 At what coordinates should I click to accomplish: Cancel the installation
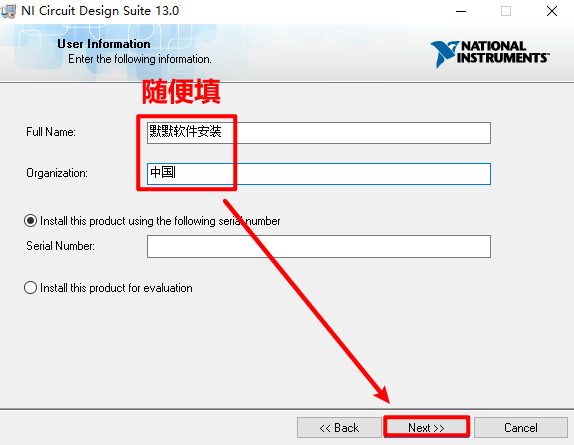click(x=521, y=427)
